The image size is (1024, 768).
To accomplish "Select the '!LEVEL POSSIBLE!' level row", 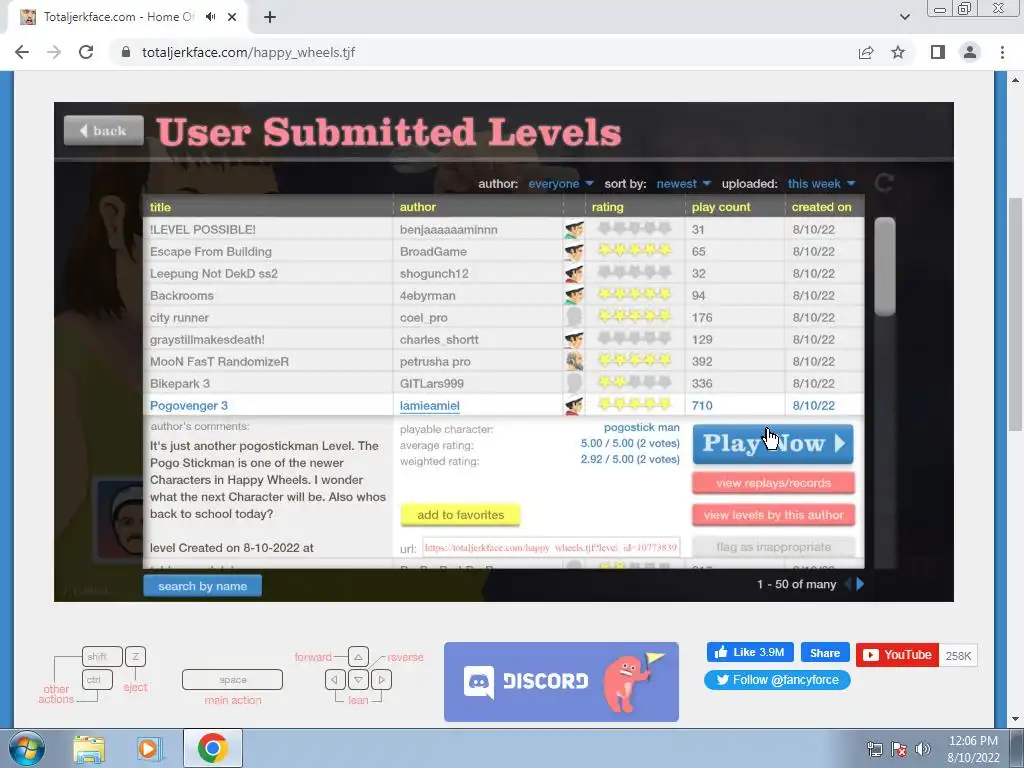I will click(x=503, y=229).
